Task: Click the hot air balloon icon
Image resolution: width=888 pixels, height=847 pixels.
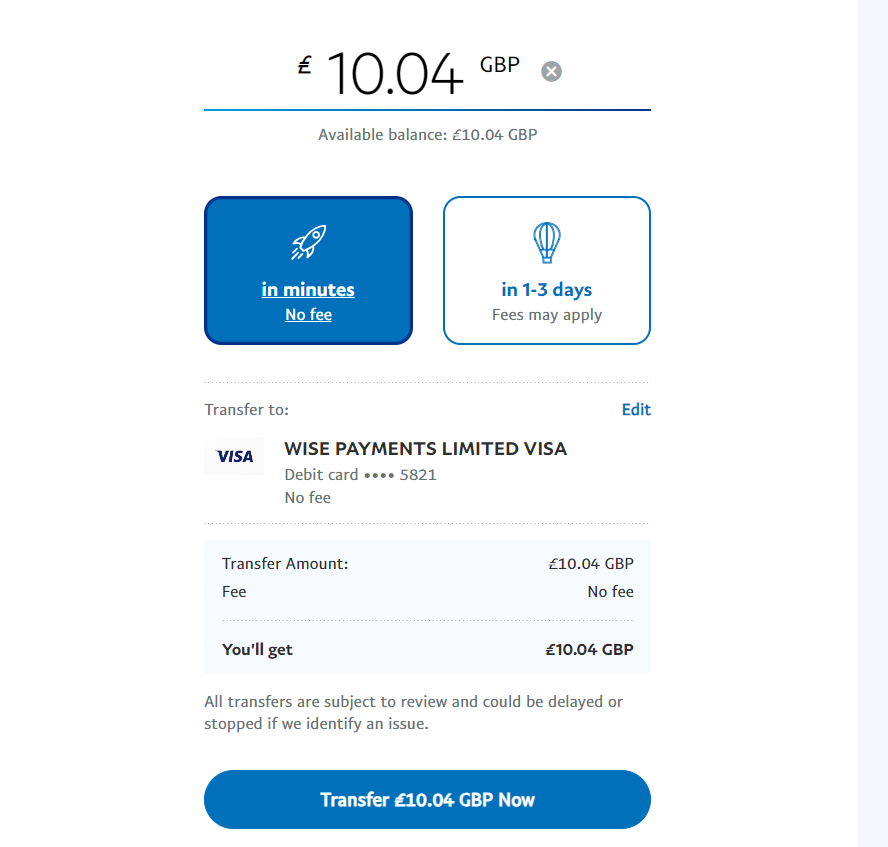Action: (x=547, y=242)
